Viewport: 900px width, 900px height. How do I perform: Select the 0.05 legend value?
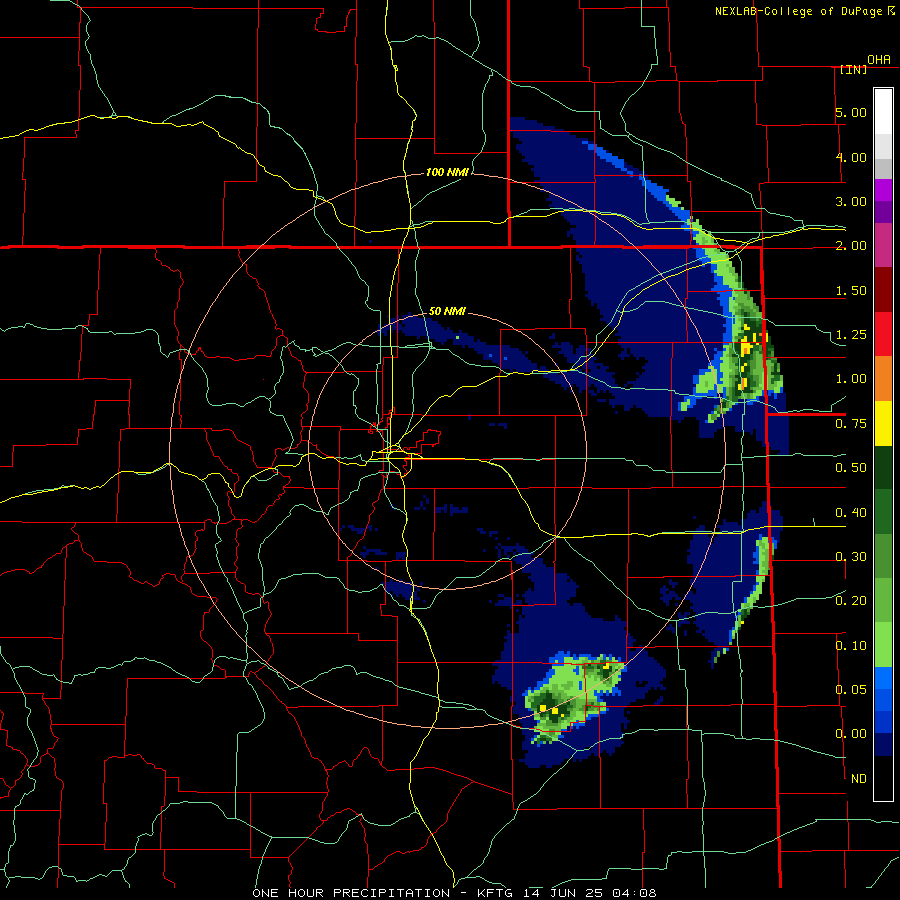851,689
